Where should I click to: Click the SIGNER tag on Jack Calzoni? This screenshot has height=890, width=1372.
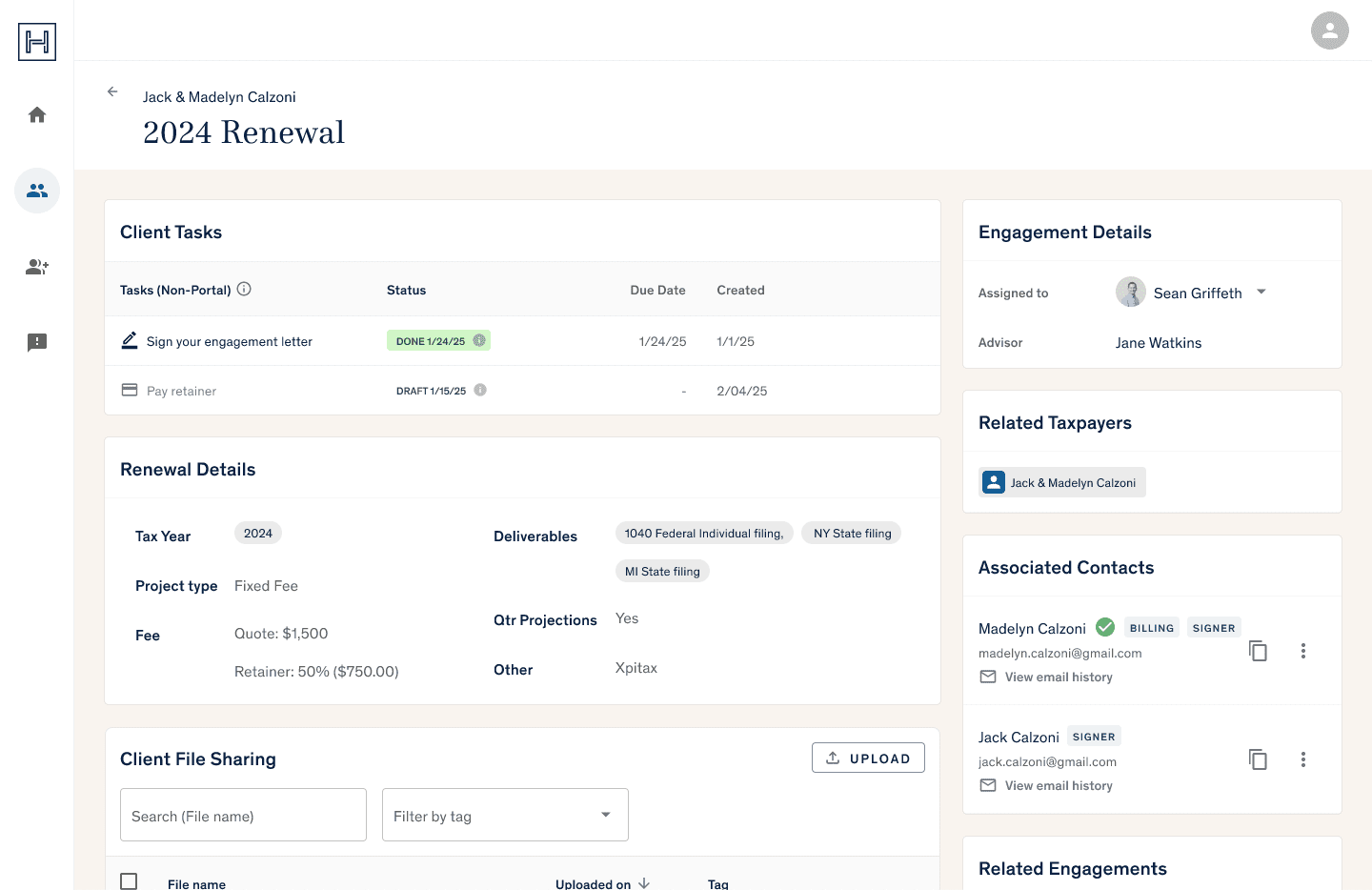click(1094, 736)
